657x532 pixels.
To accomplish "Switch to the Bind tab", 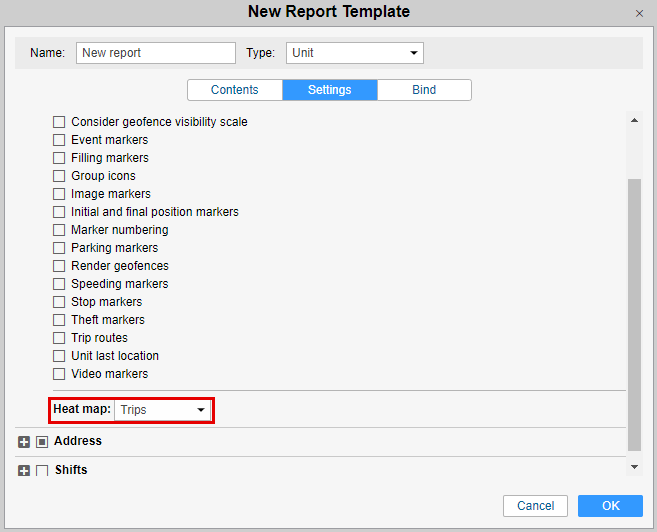I will (x=424, y=90).
